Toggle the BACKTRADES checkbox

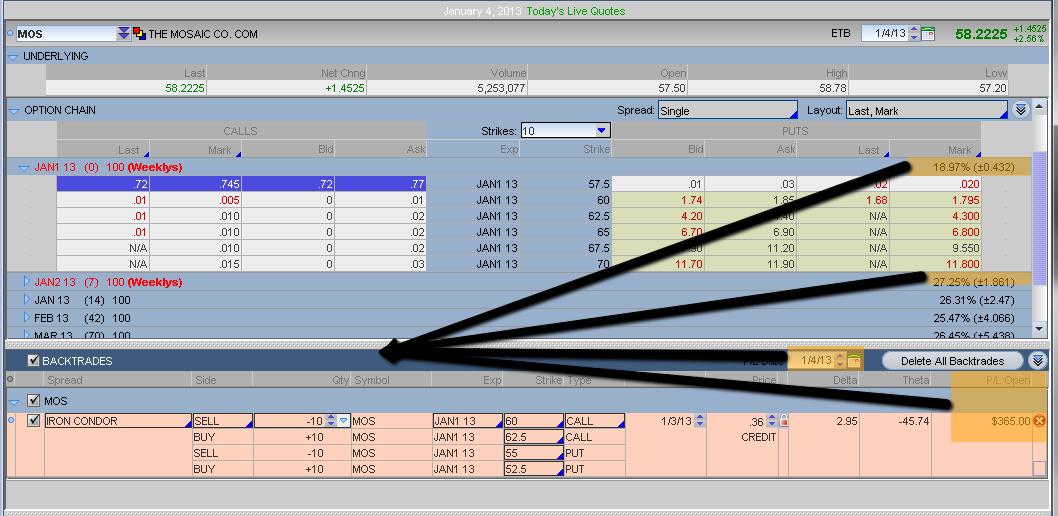click(34, 361)
